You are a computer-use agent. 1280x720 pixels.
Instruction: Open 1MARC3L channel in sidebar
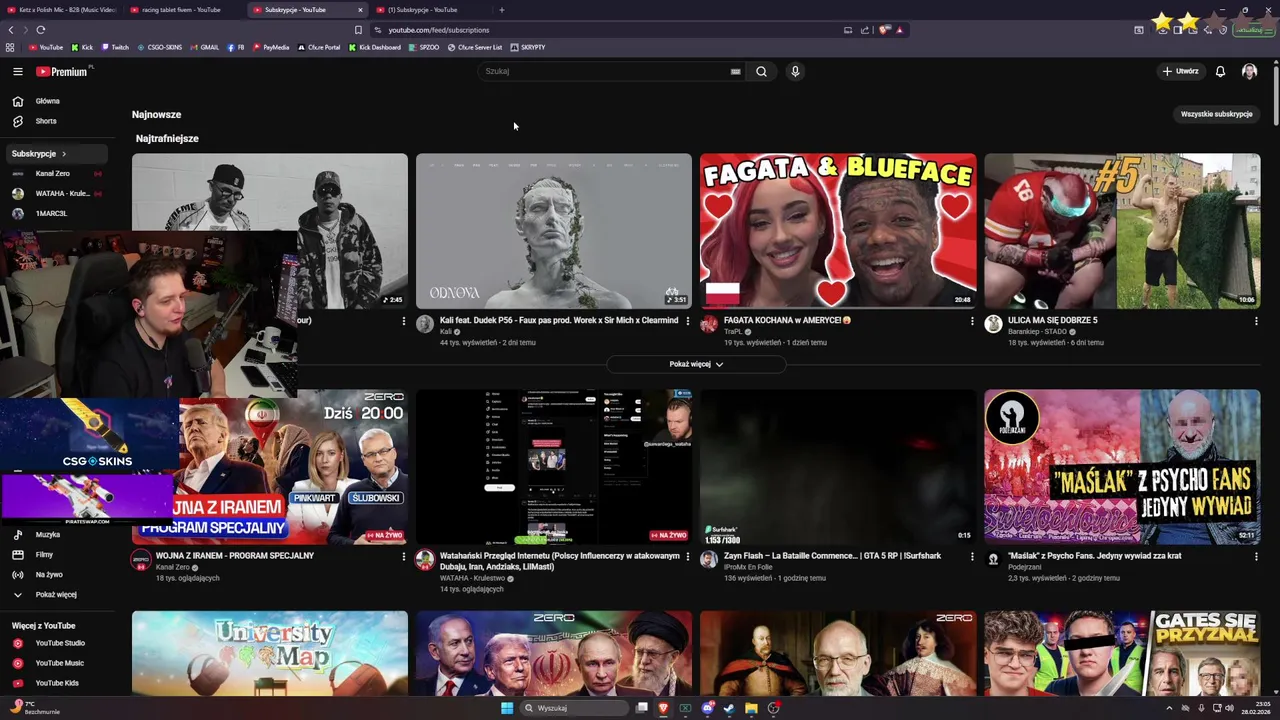(55, 213)
